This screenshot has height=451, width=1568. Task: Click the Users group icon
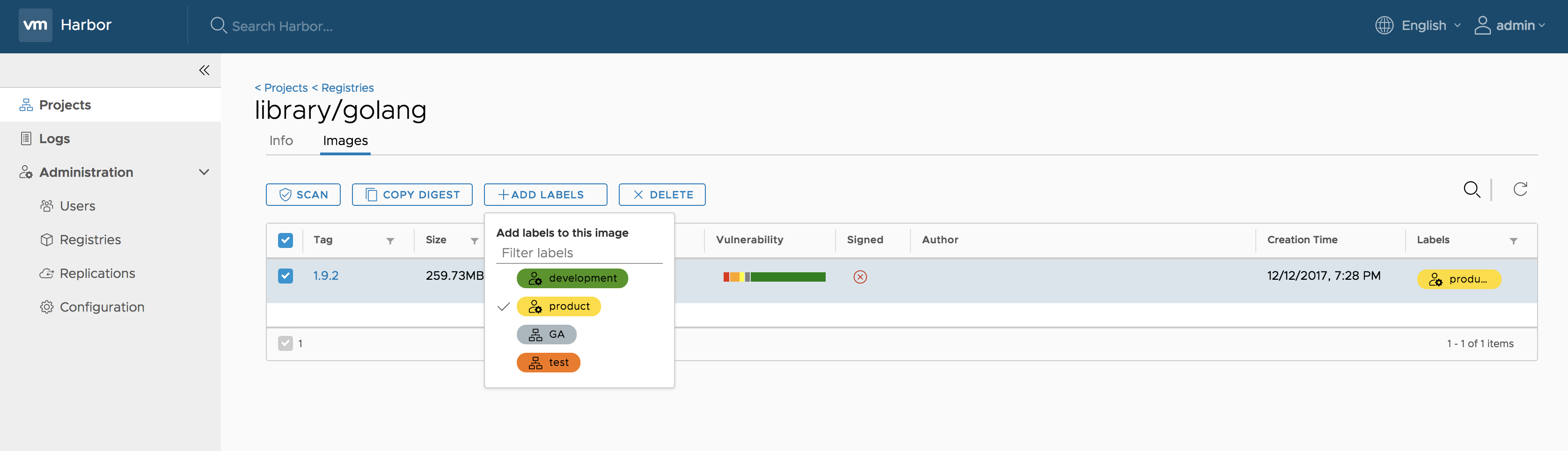[x=47, y=206]
